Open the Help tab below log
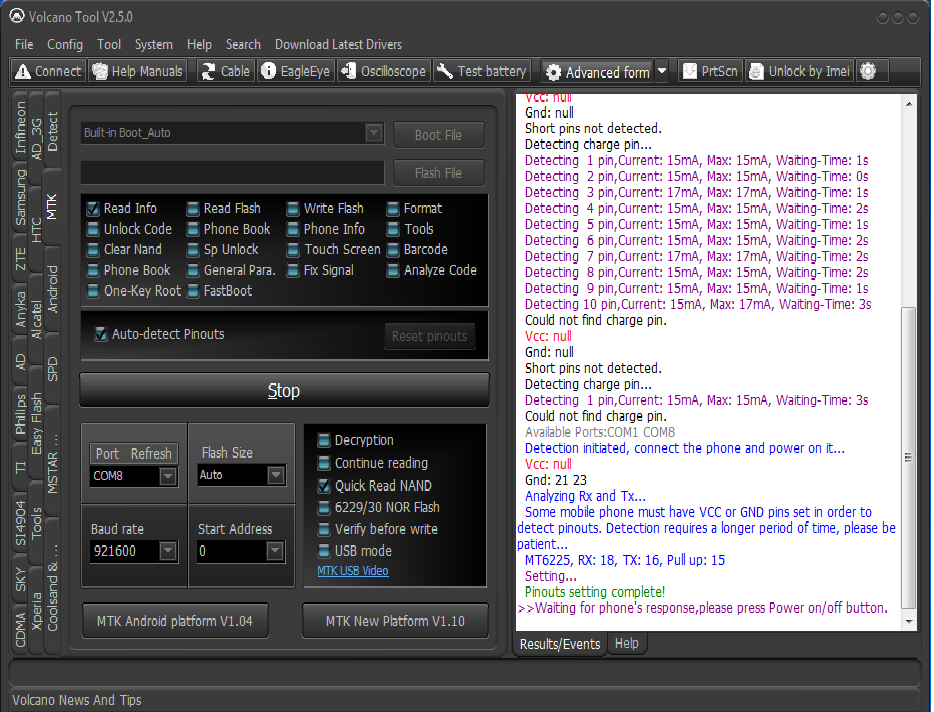This screenshot has height=712, width=934. 627,643
